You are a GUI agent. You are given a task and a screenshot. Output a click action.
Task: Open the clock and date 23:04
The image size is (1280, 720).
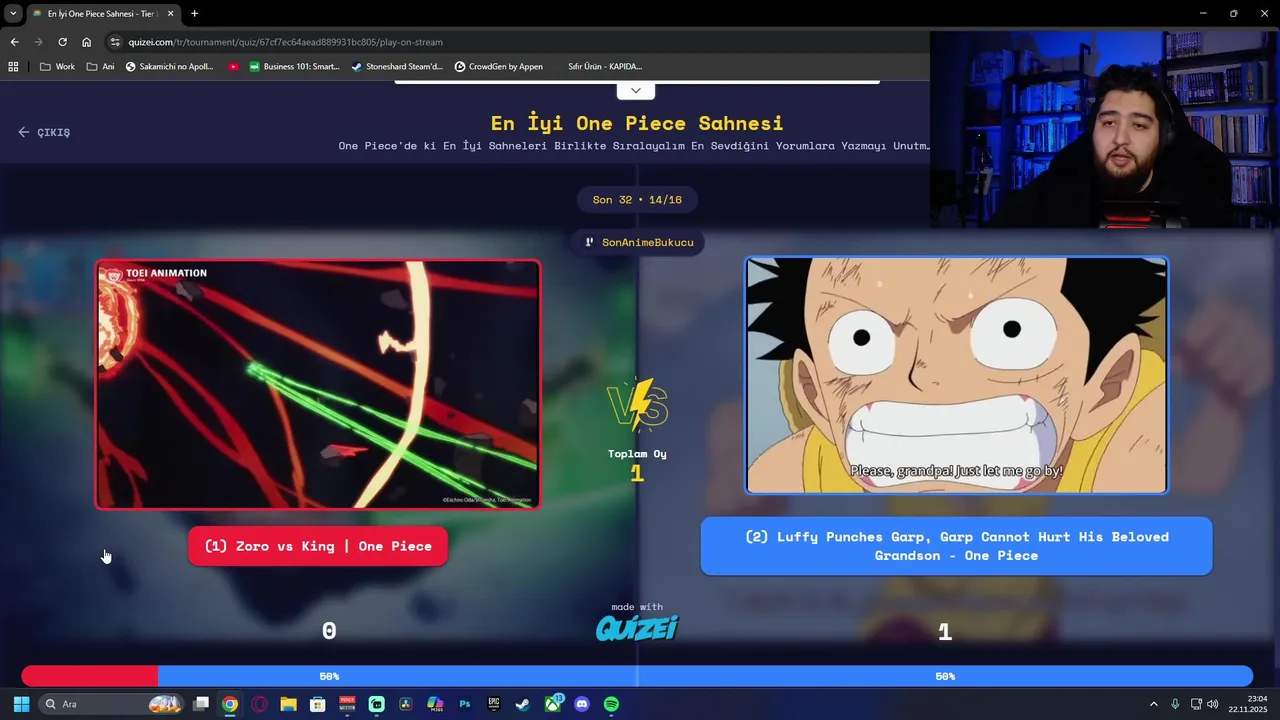pos(1247,704)
